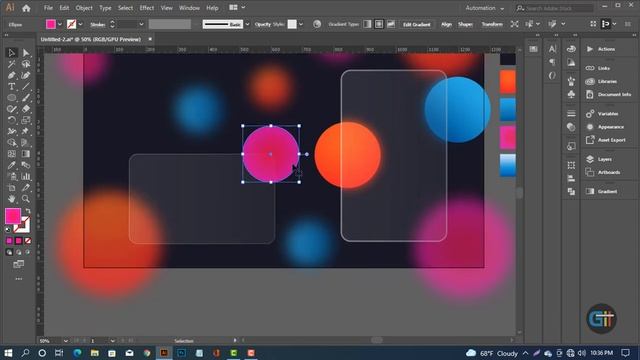This screenshot has width=640, height=360.
Task: Select the Type tool
Action: coord(11,87)
